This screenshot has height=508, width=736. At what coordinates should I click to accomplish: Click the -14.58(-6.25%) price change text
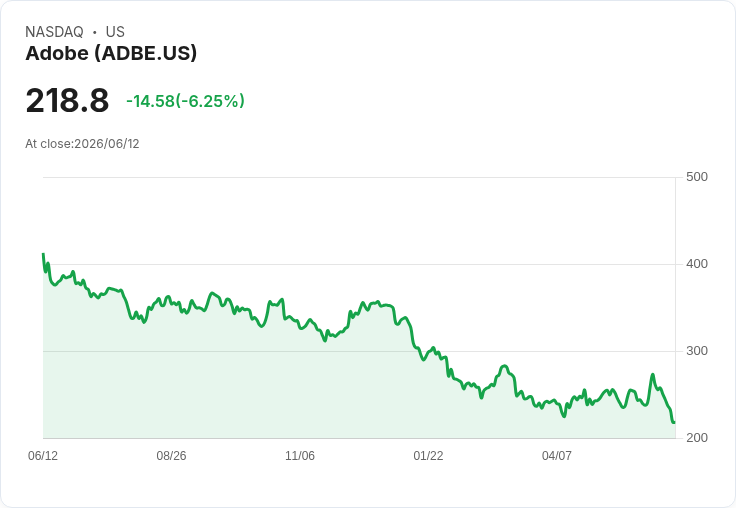(x=185, y=101)
